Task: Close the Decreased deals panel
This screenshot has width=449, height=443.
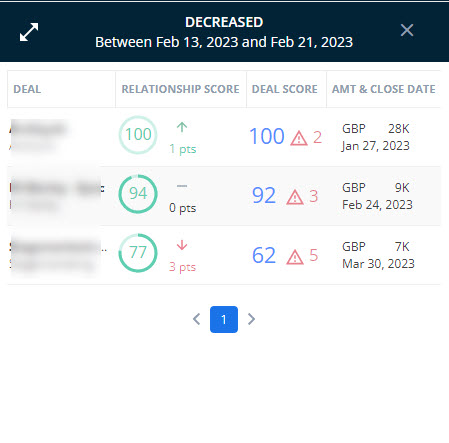Action: click(407, 30)
